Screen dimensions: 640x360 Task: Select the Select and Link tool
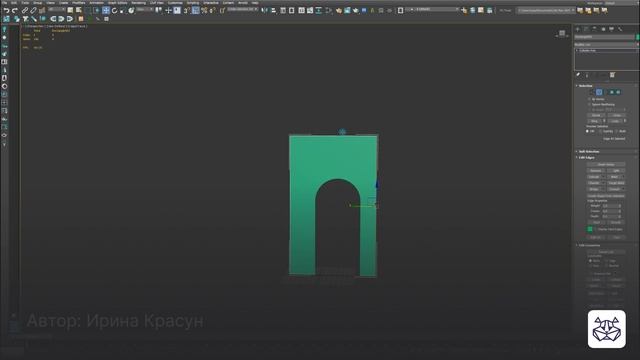point(24,10)
